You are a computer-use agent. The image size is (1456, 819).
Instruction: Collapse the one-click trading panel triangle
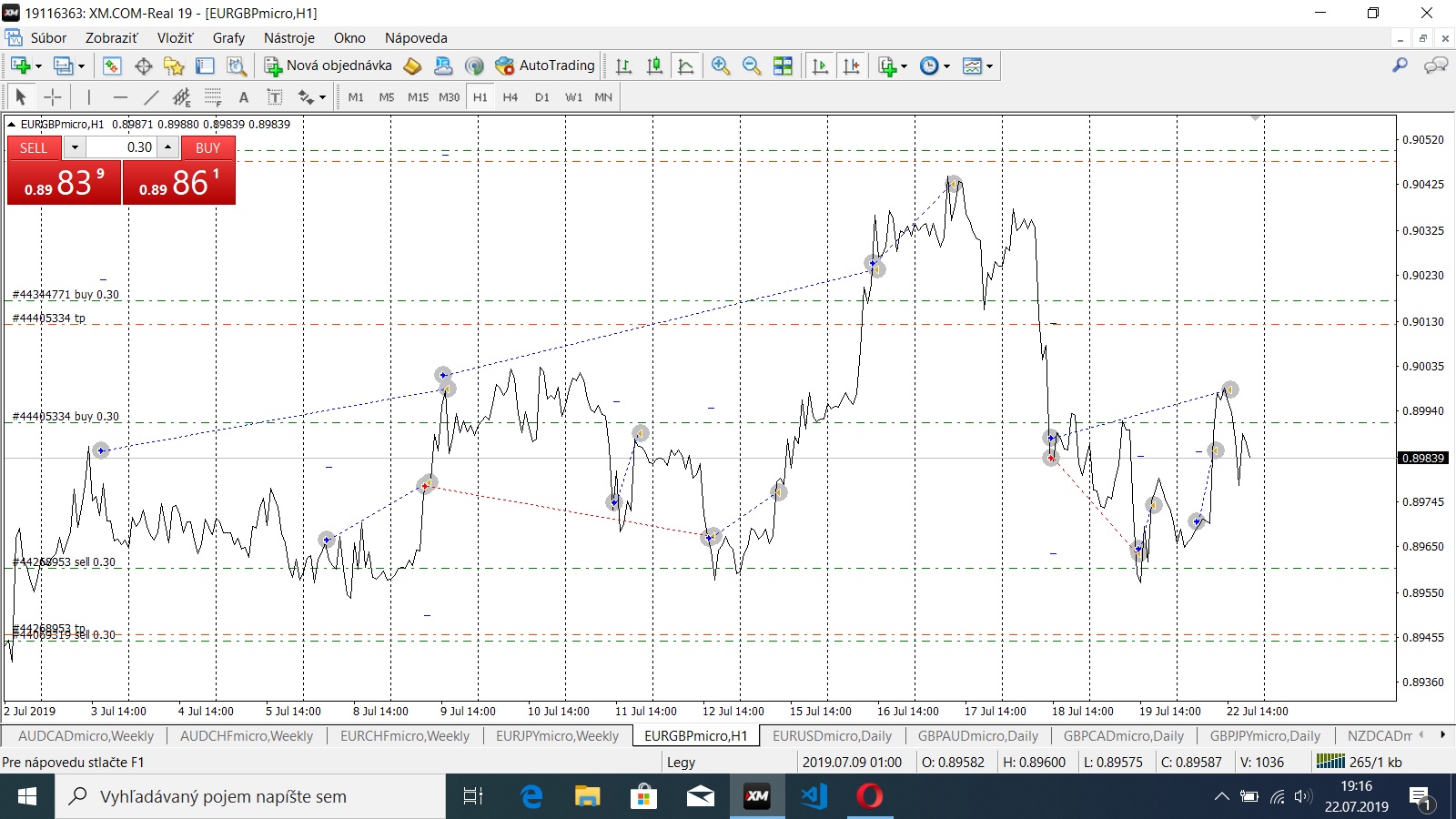[11, 125]
